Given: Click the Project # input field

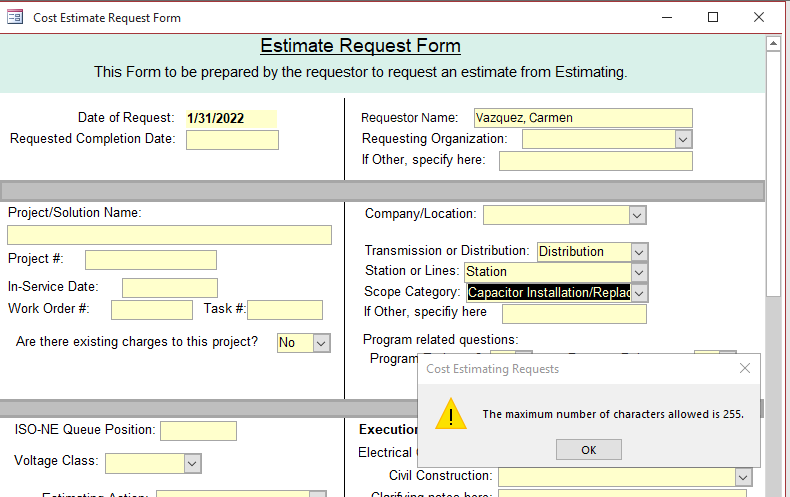Looking at the screenshot, I should tap(150, 260).
